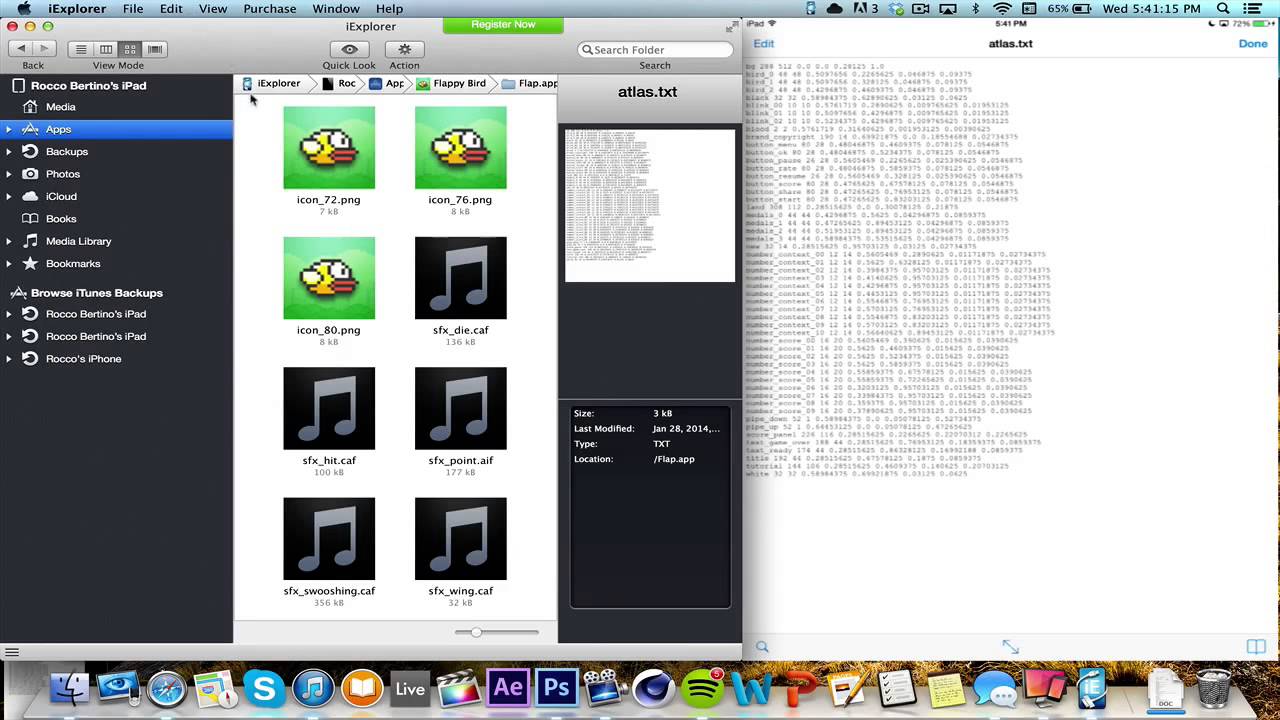Open the View menu

point(213,9)
